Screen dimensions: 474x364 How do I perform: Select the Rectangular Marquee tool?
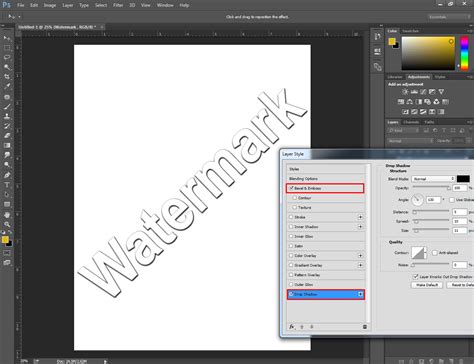click(7, 48)
